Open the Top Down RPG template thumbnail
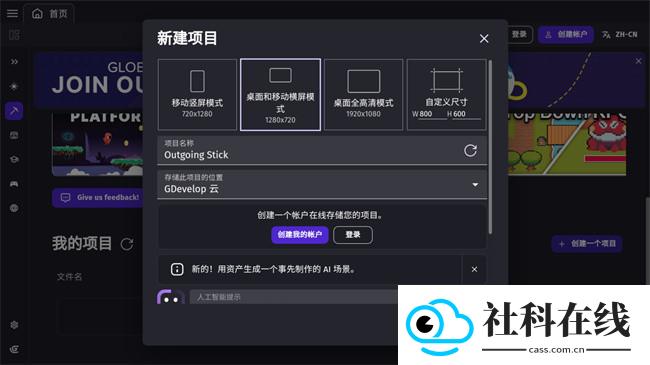 (567, 144)
